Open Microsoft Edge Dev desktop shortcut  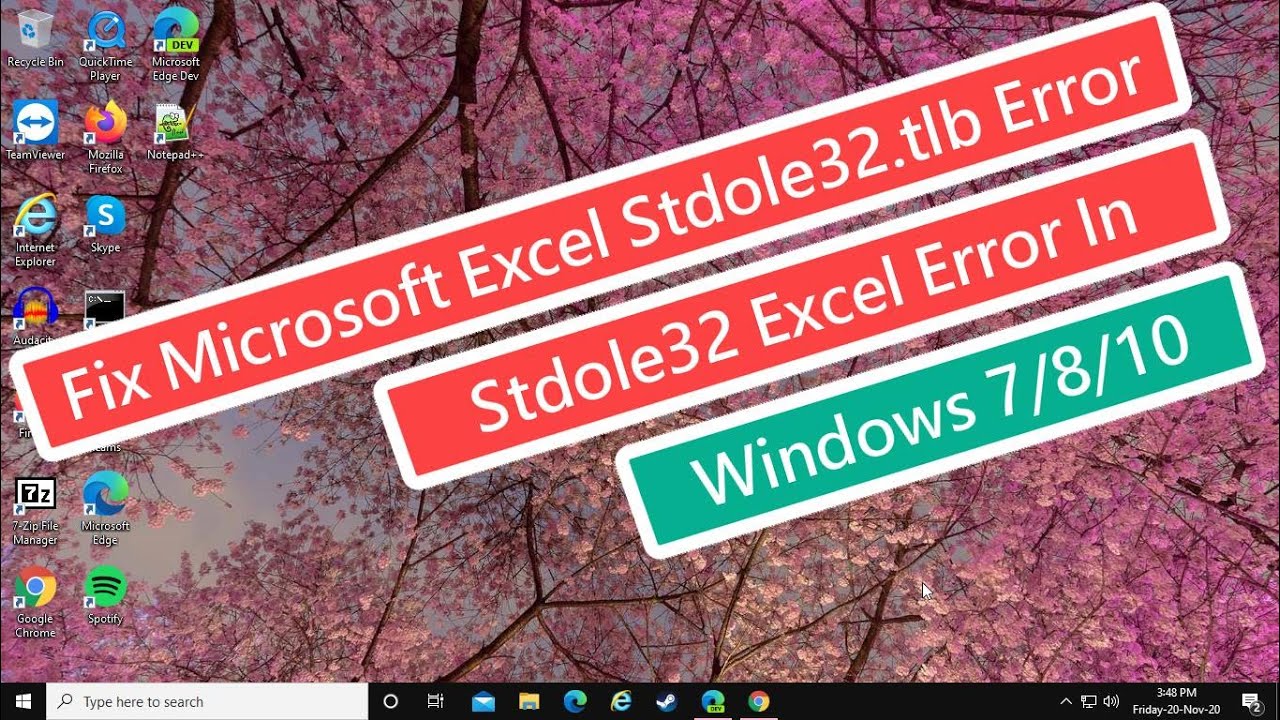pos(175,46)
